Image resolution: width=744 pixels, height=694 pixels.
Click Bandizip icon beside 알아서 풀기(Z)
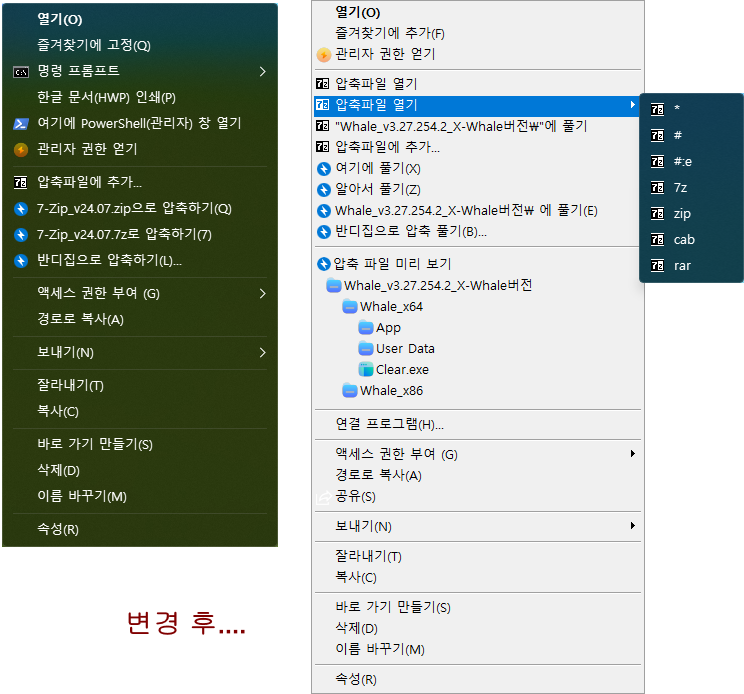(x=324, y=190)
